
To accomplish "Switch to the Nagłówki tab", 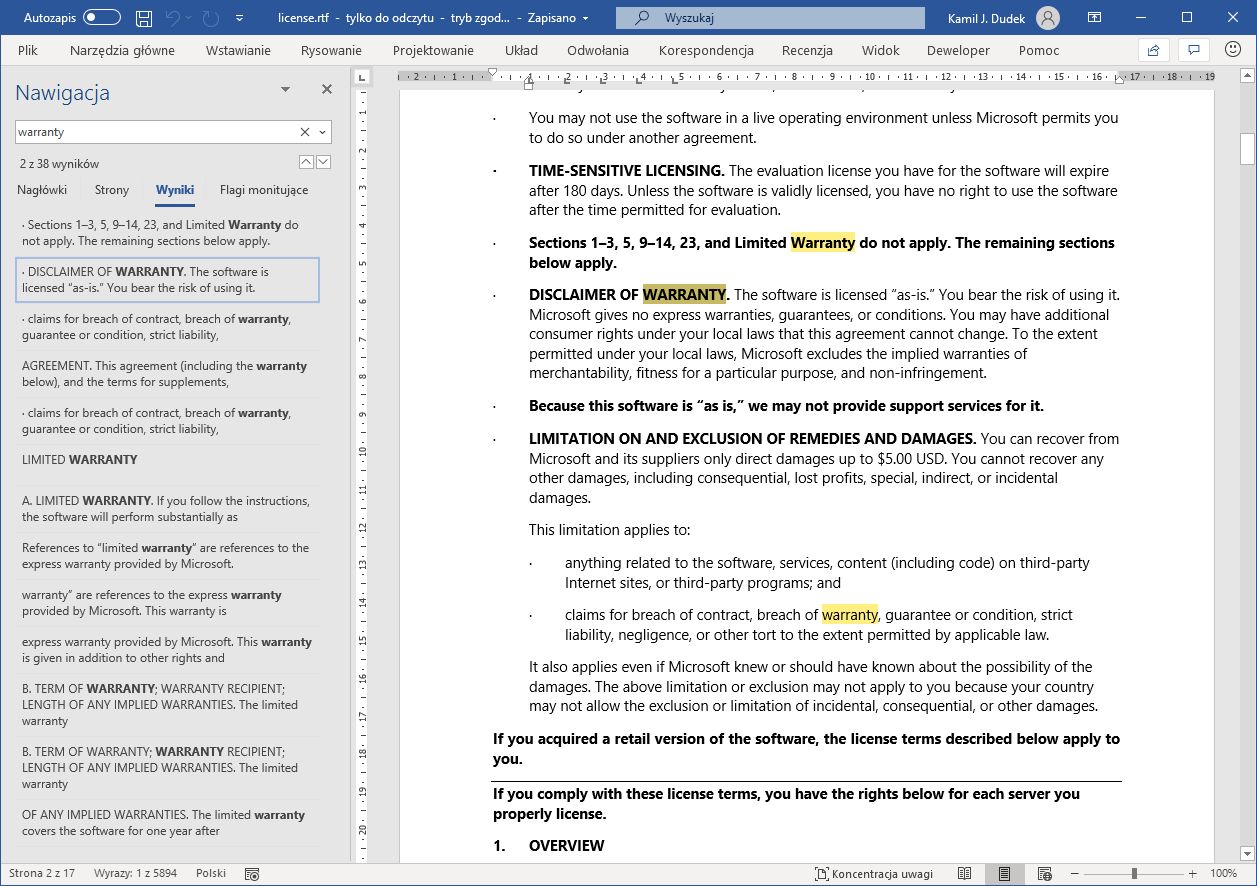I will [x=44, y=190].
